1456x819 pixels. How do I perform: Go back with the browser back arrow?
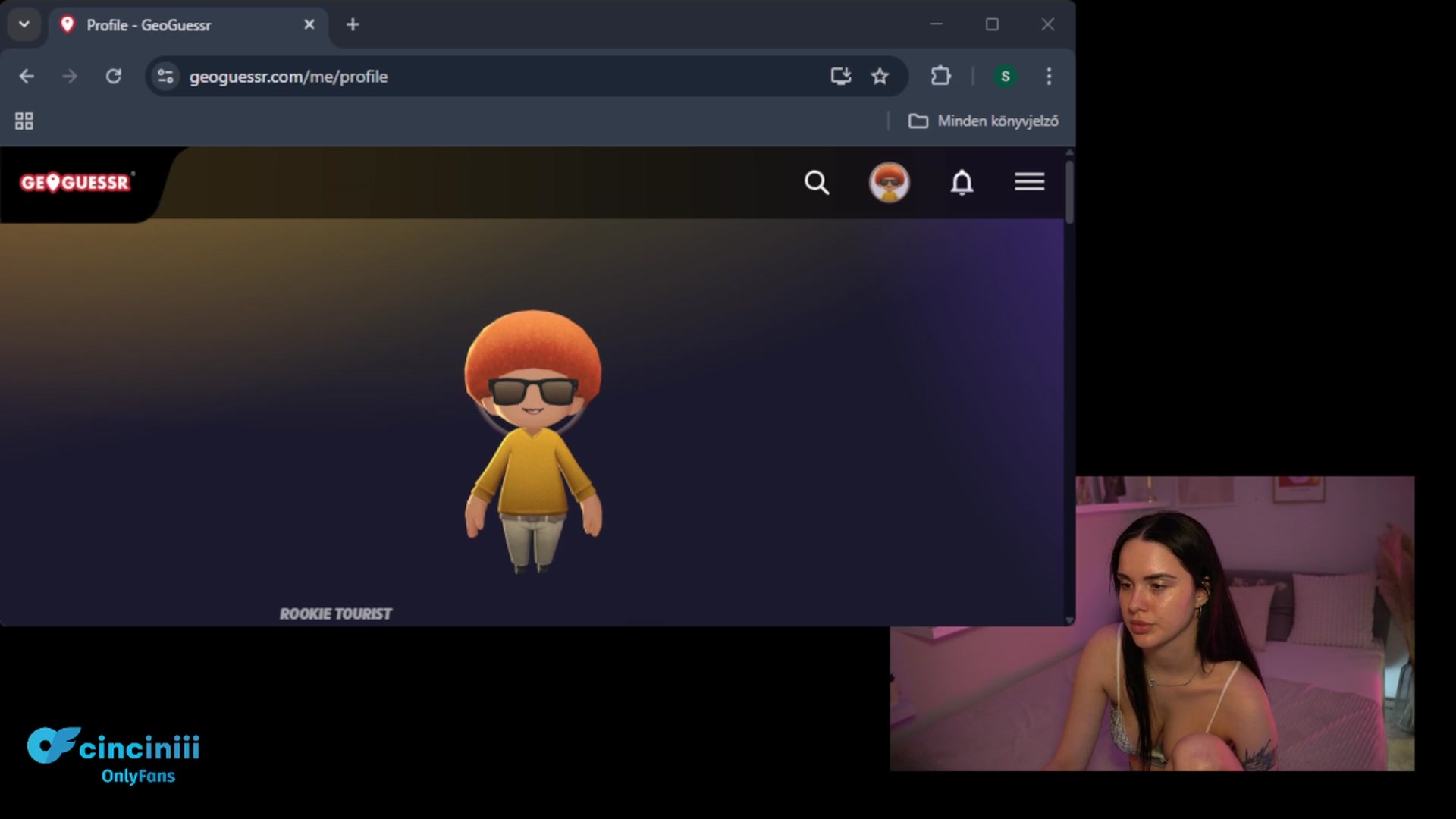[27, 77]
